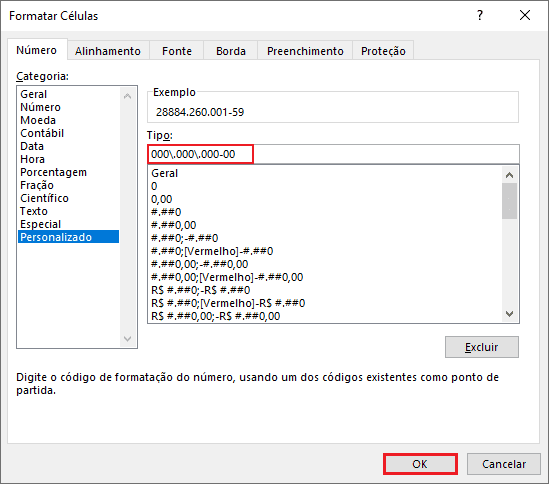This screenshot has height=484, width=549.
Task: Open the help question mark icon
Action: click(480, 15)
